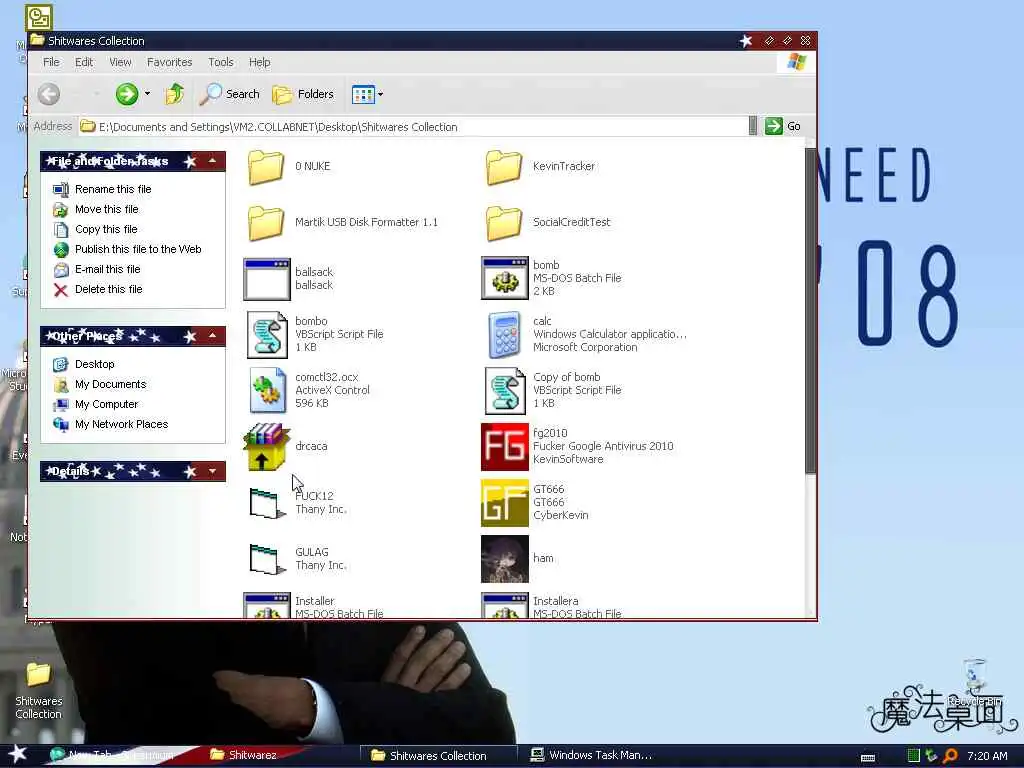Click the taskbar clock showing 7:20 AM

click(987, 756)
